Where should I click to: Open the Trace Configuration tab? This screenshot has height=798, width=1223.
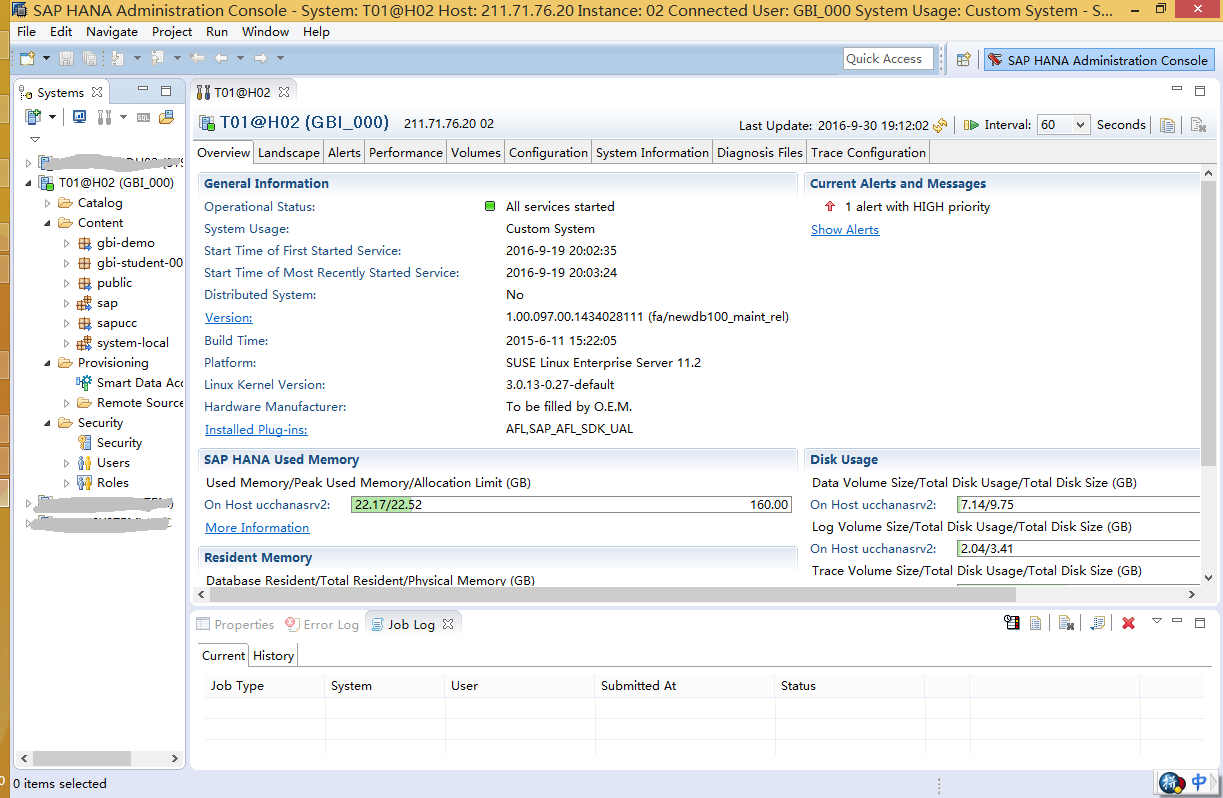pos(868,153)
